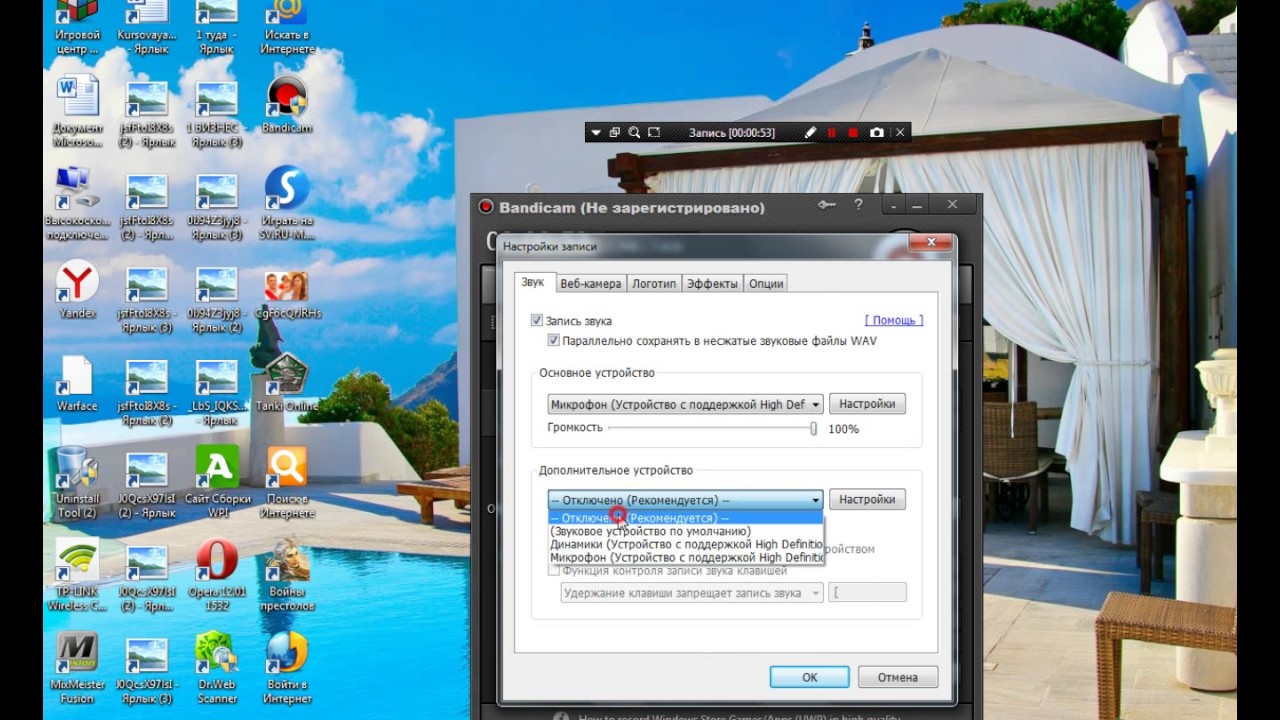Screen dimensions: 1280x720
Task: Select the Warface desktop shortcut
Action: tap(77, 384)
